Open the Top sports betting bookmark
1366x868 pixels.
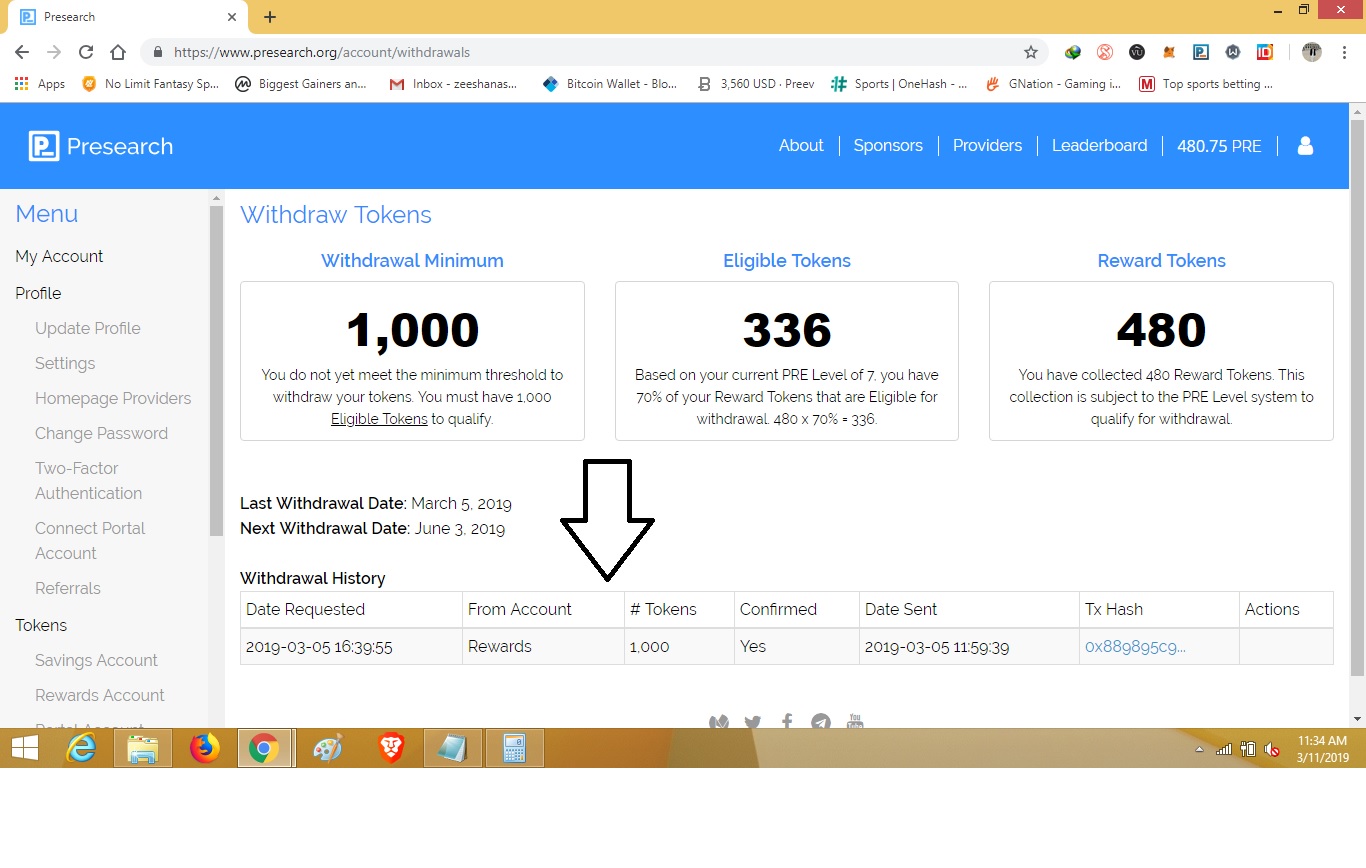pos(1206,84)
